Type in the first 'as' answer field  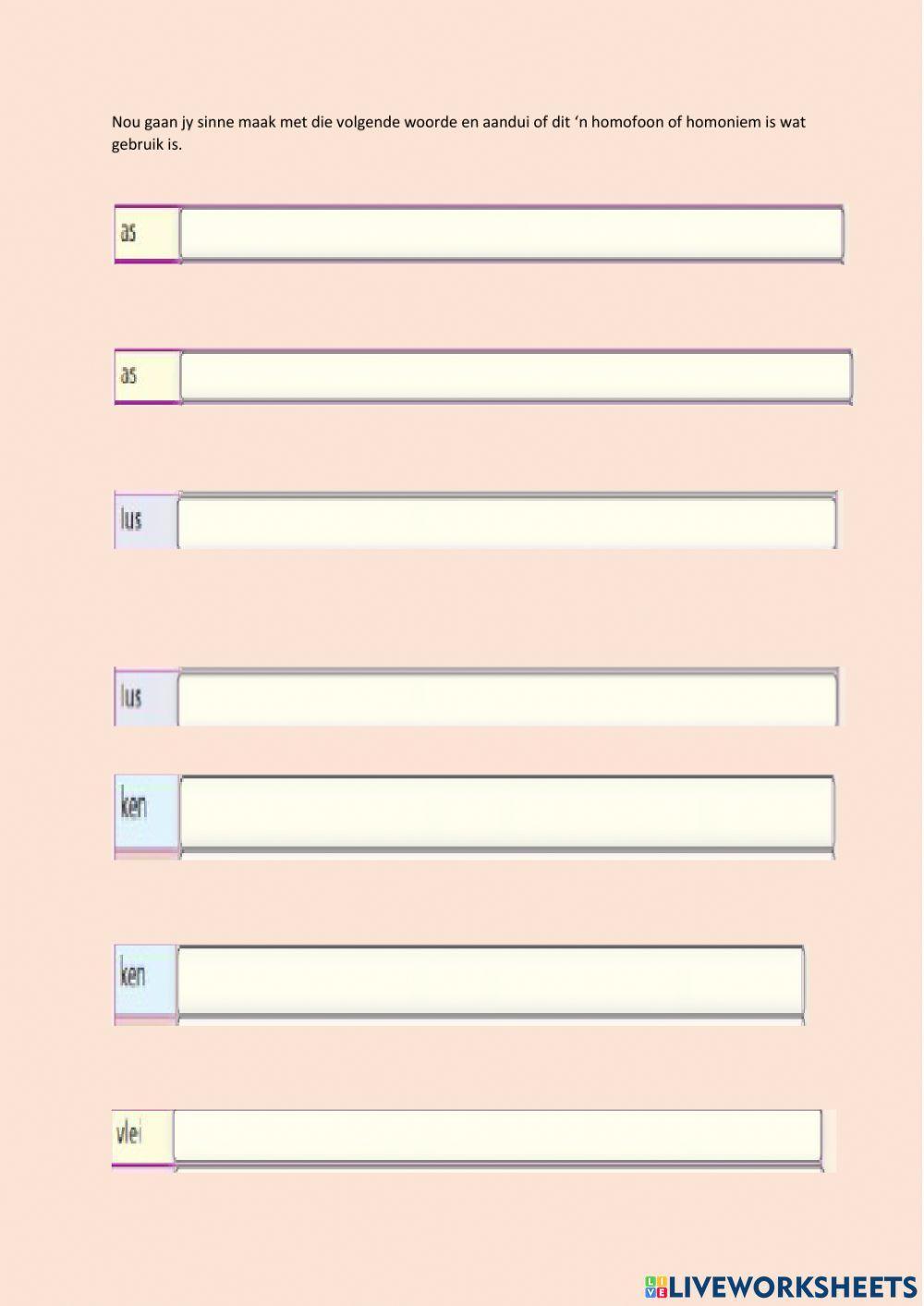pos(511,233)
